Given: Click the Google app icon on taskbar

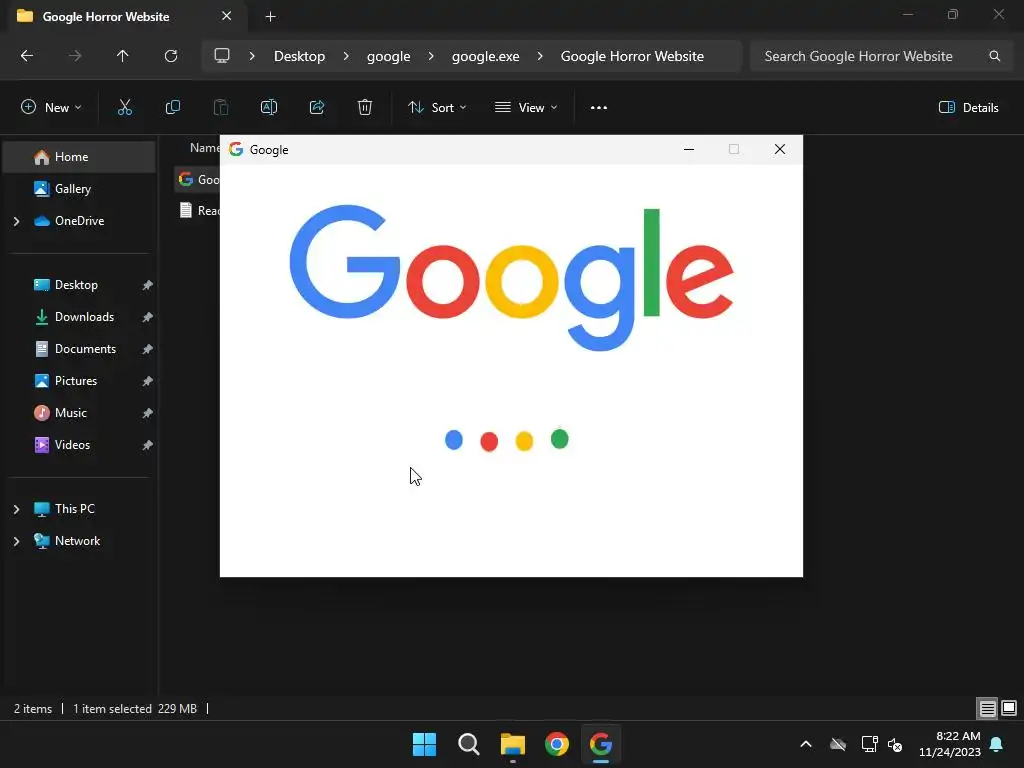Looking at the screenshot, I should click(601, 744).
